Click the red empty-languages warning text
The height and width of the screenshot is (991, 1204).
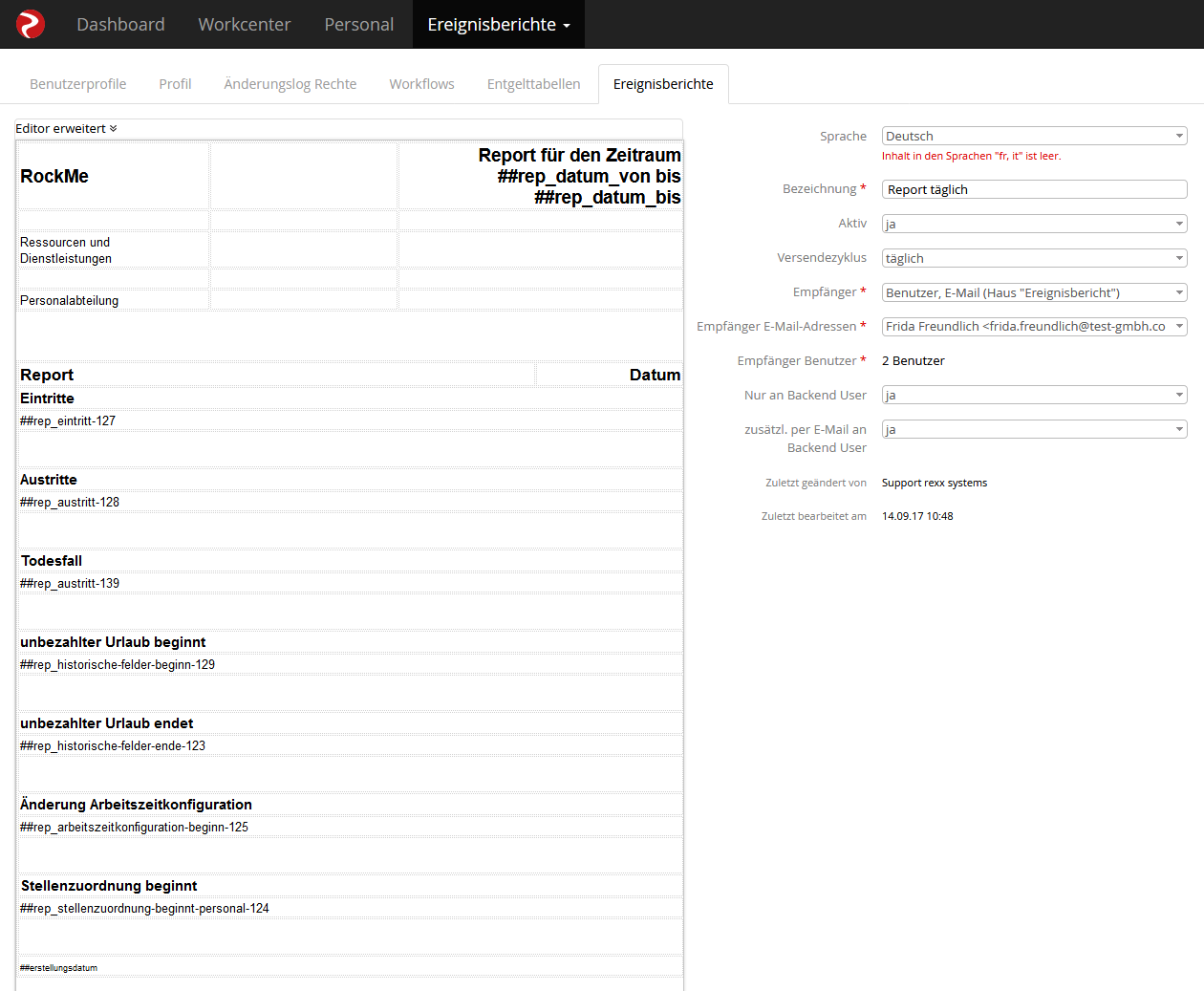(971, 156)
